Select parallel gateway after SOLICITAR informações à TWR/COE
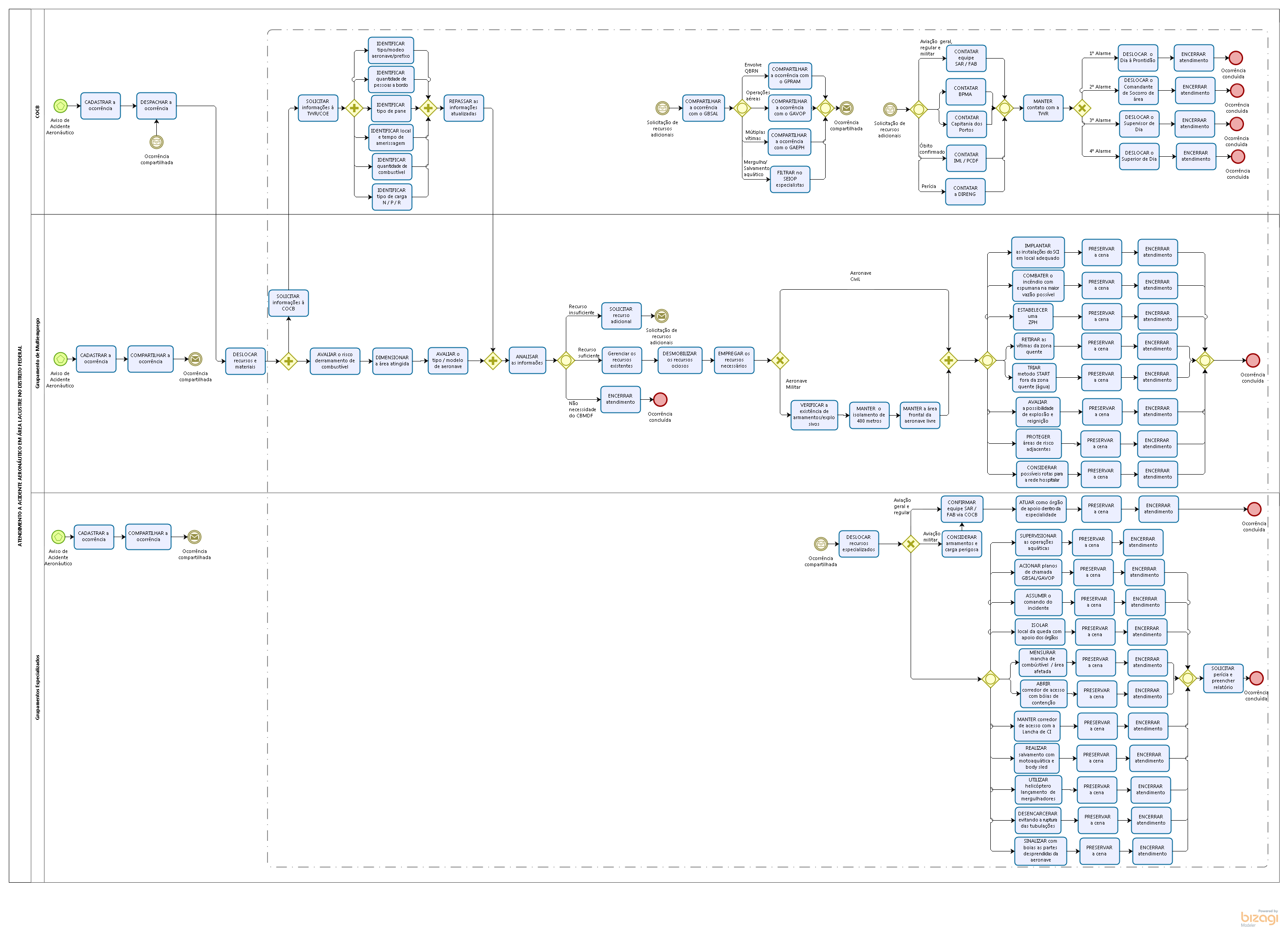Screen dimensions: 1288x932 click(x=354, y=108)
